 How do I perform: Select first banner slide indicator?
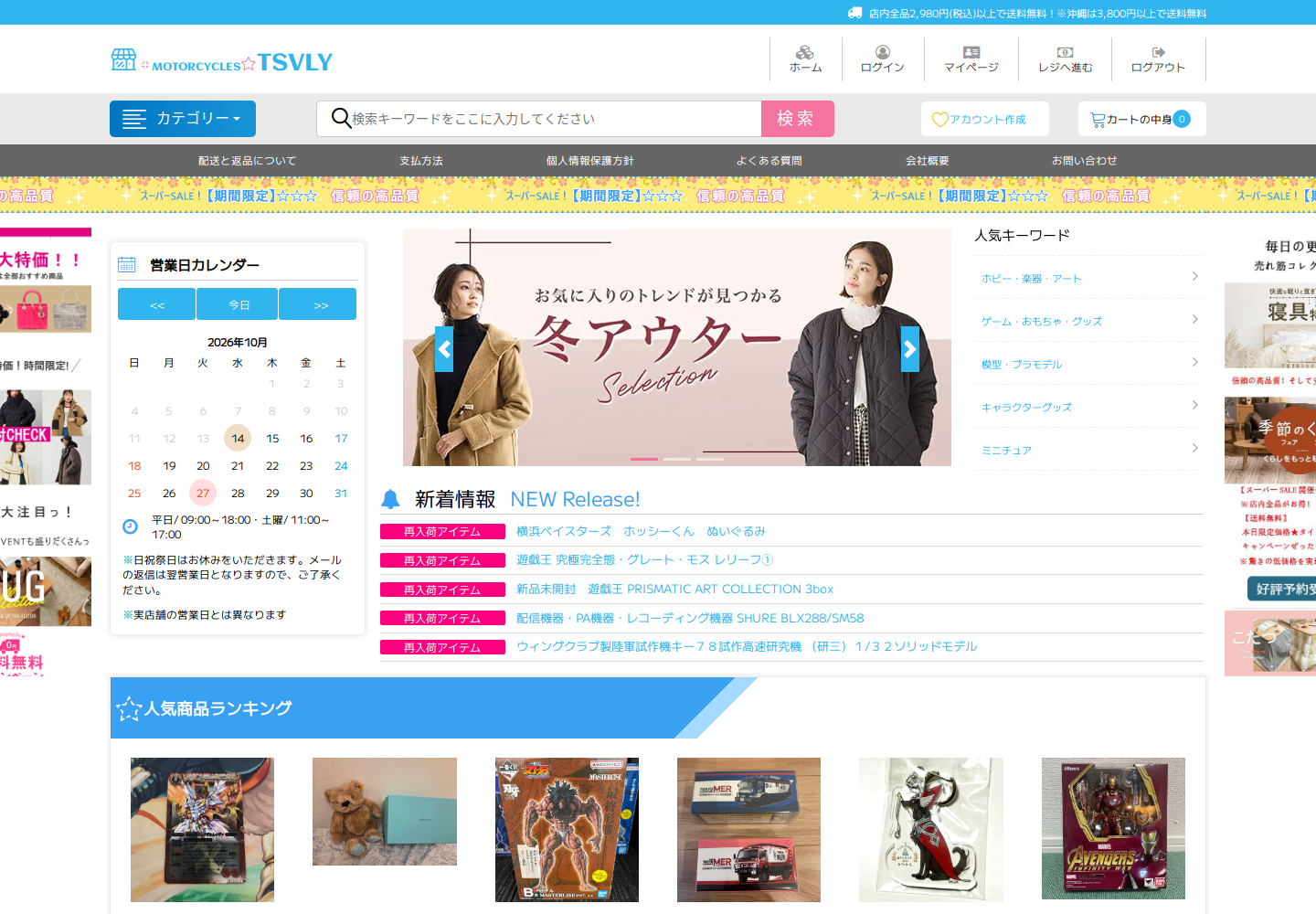pos(644,459)
